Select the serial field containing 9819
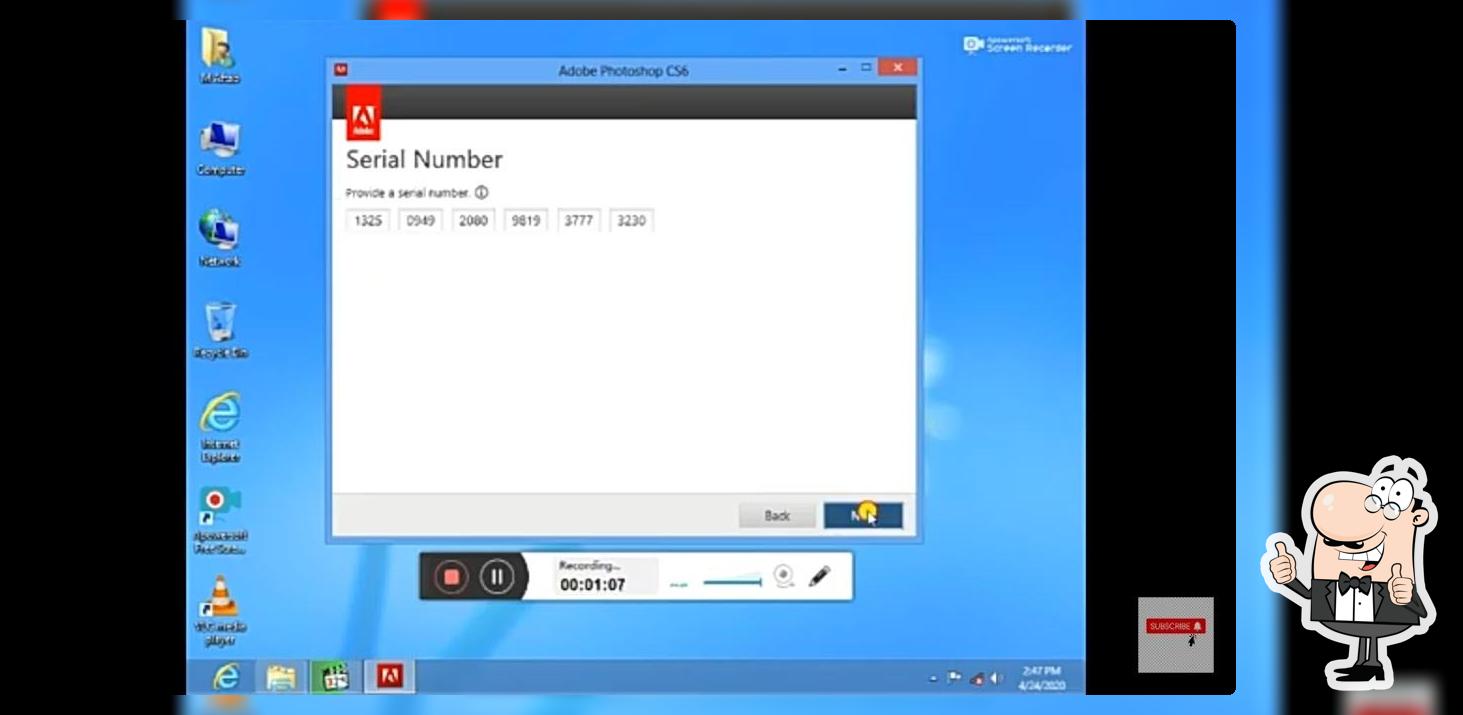The height and width of the screenshot is (715, 1463). (x=526, y=221)
